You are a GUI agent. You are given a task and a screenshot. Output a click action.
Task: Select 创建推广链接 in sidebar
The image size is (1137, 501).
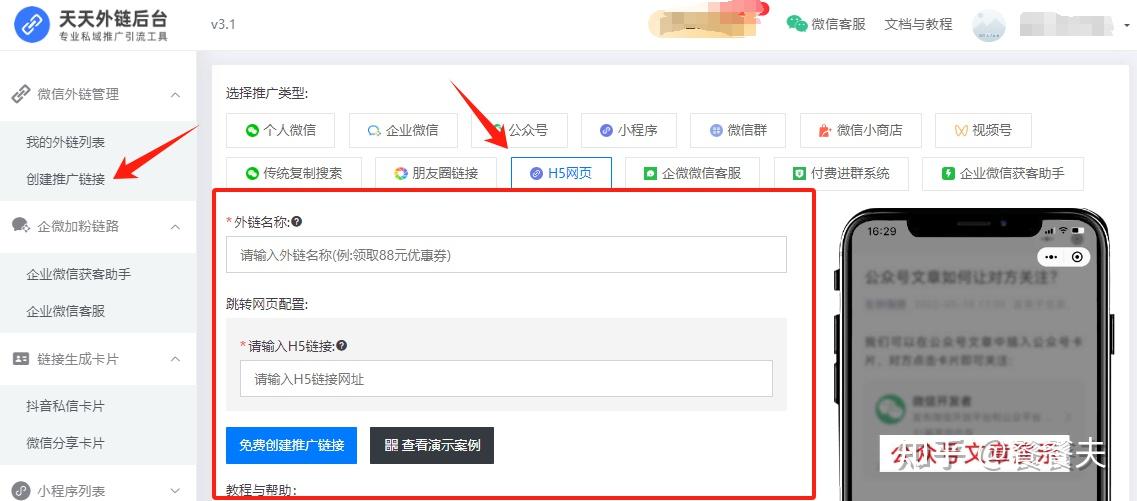(x=65, y=179)
